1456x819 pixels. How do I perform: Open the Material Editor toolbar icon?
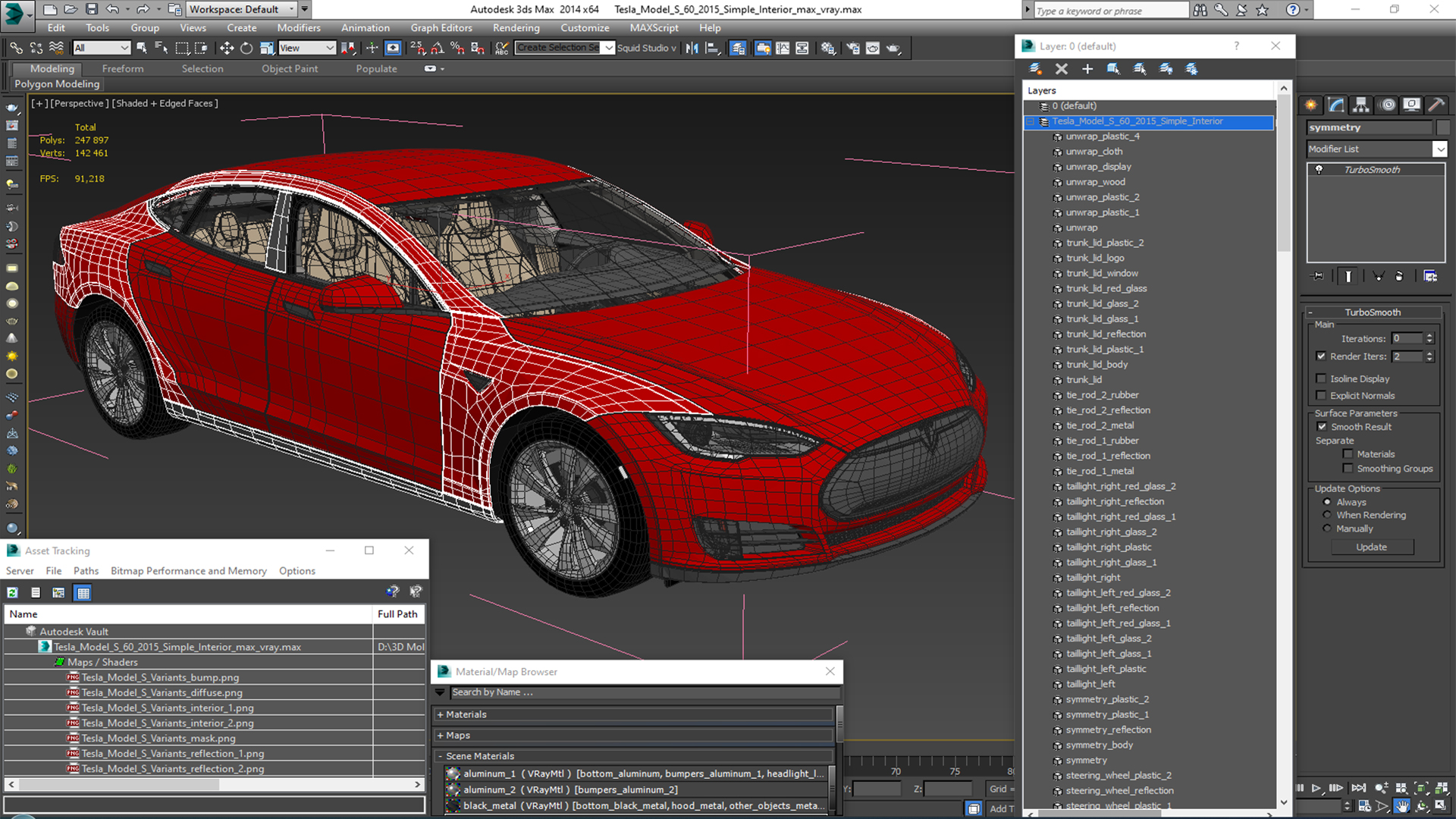coord(828,48)
